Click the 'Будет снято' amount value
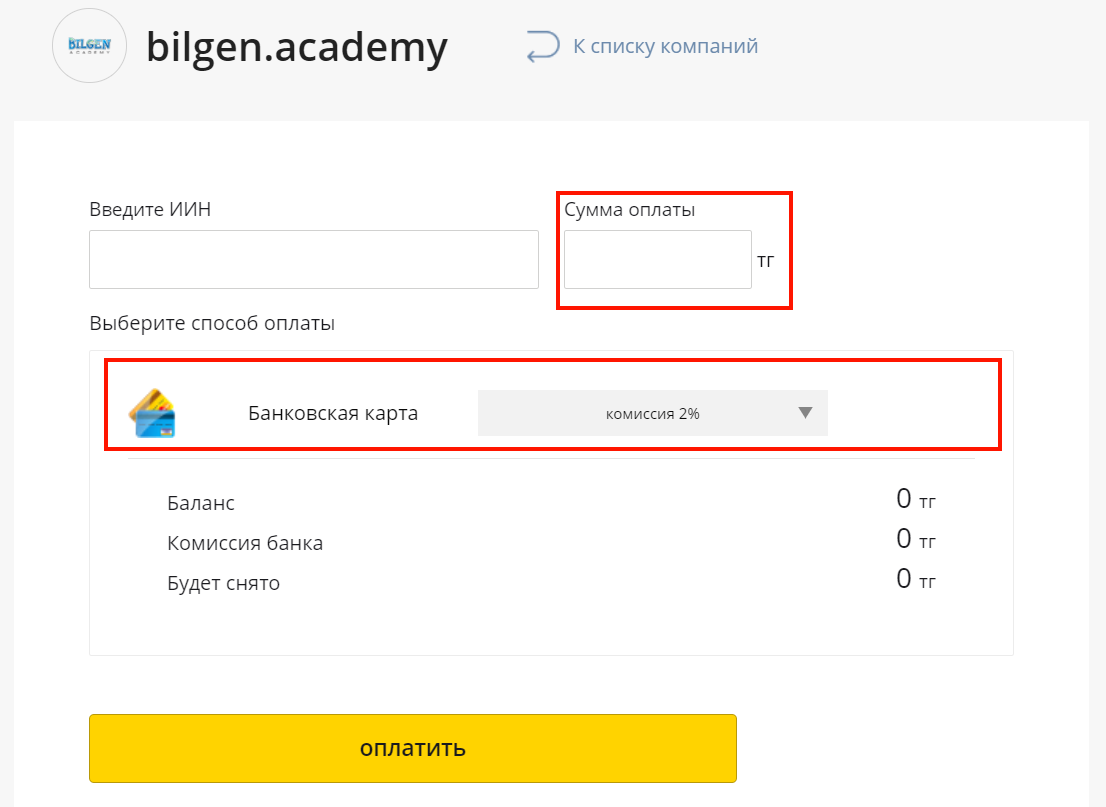The width and height of the screenshot is (1106, 807). tap(916, 579)
